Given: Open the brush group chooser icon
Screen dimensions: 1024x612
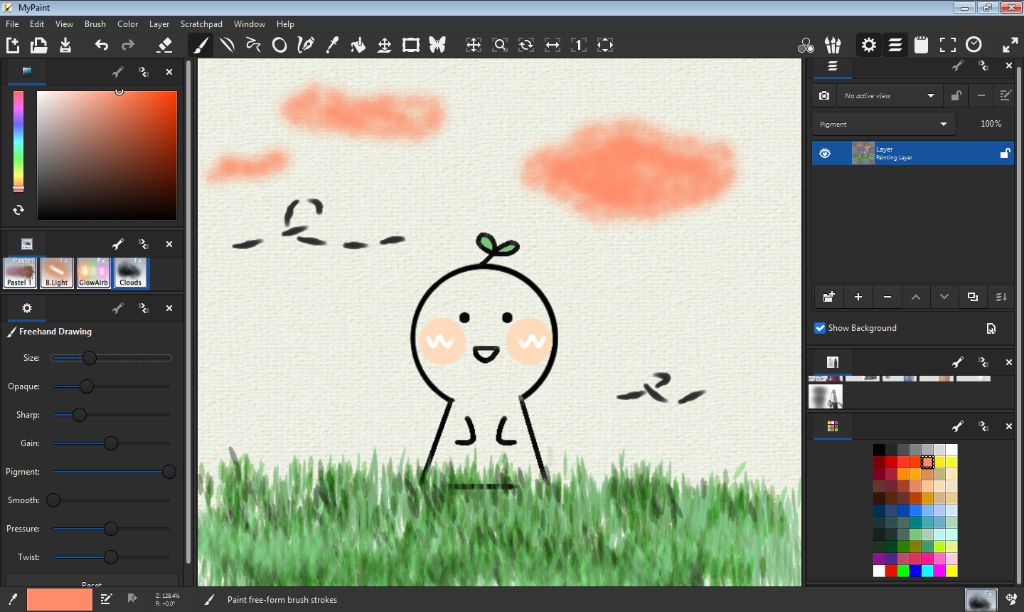Looking at the screenshot, I should pyautogui.click(x=833, y=45).
